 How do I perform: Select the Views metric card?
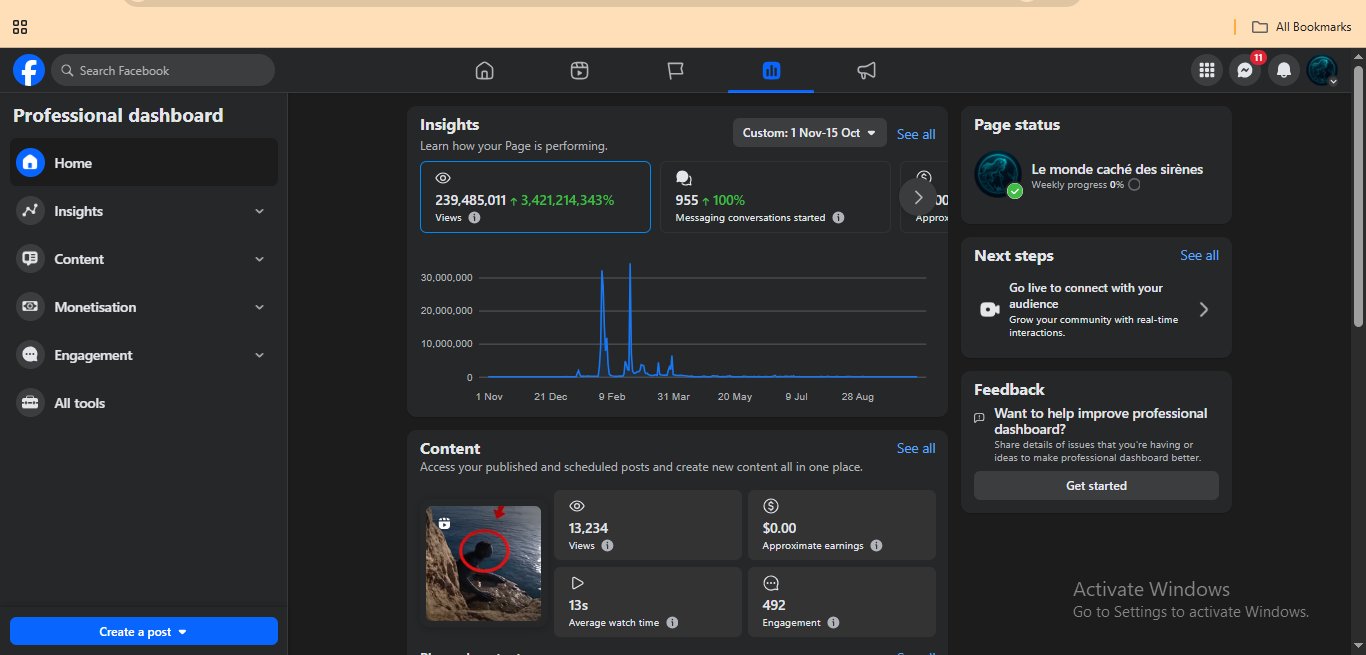click(x=535, y=197)
